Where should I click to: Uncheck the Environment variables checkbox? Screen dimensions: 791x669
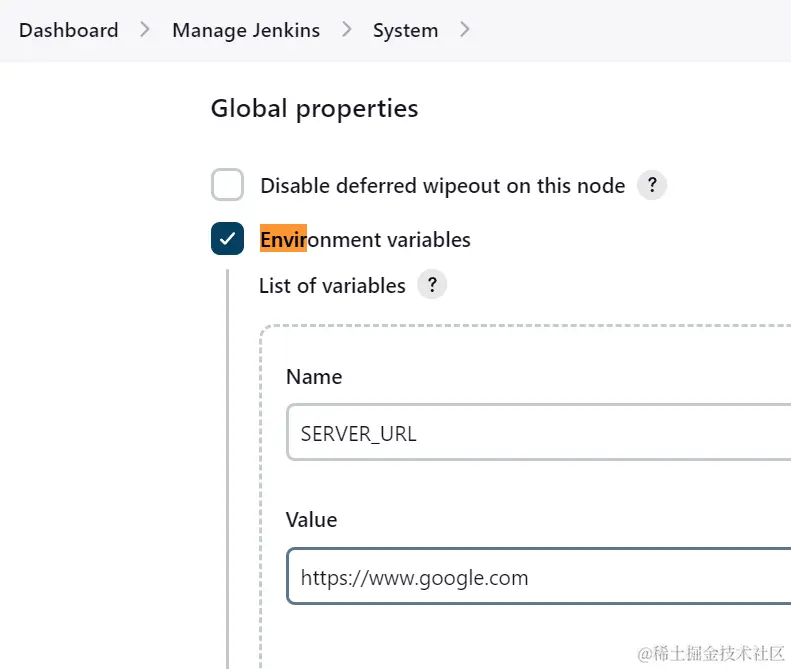click(x=228, y=239)
